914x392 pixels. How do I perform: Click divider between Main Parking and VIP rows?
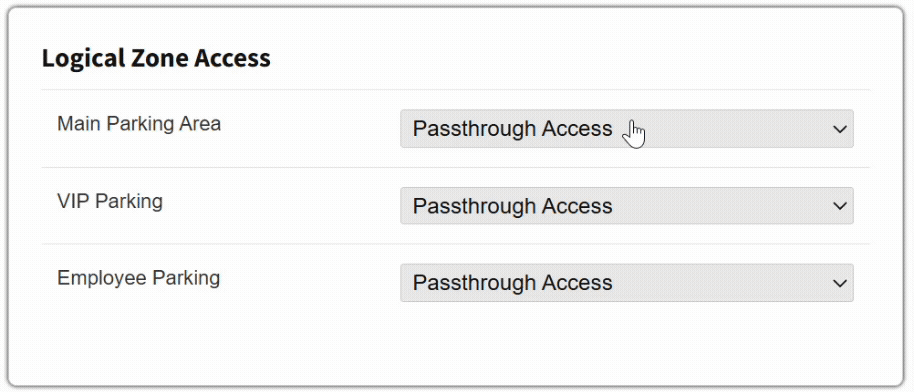coord(456,167)
